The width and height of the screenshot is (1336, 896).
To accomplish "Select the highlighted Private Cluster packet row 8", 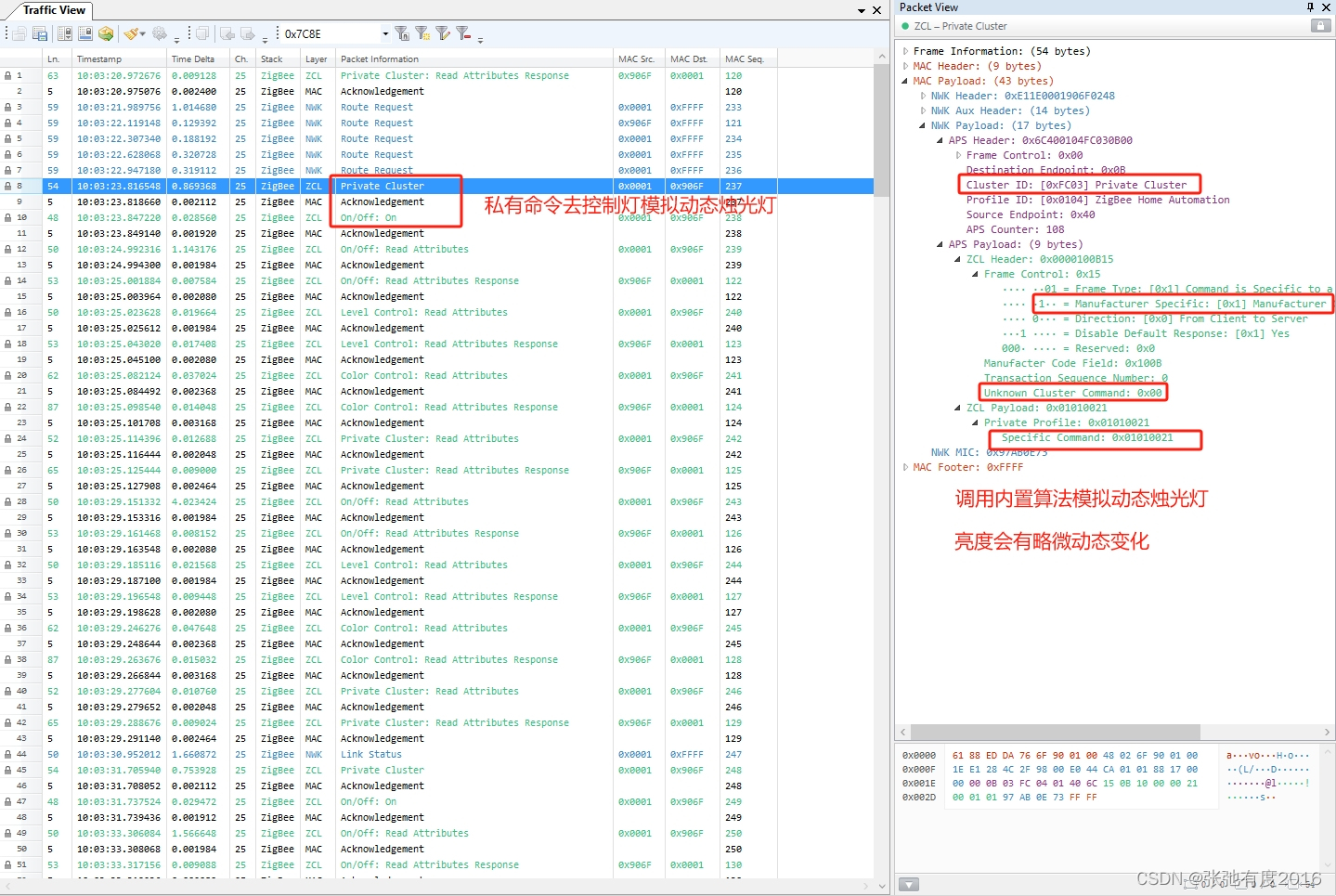I will (436, 186).
